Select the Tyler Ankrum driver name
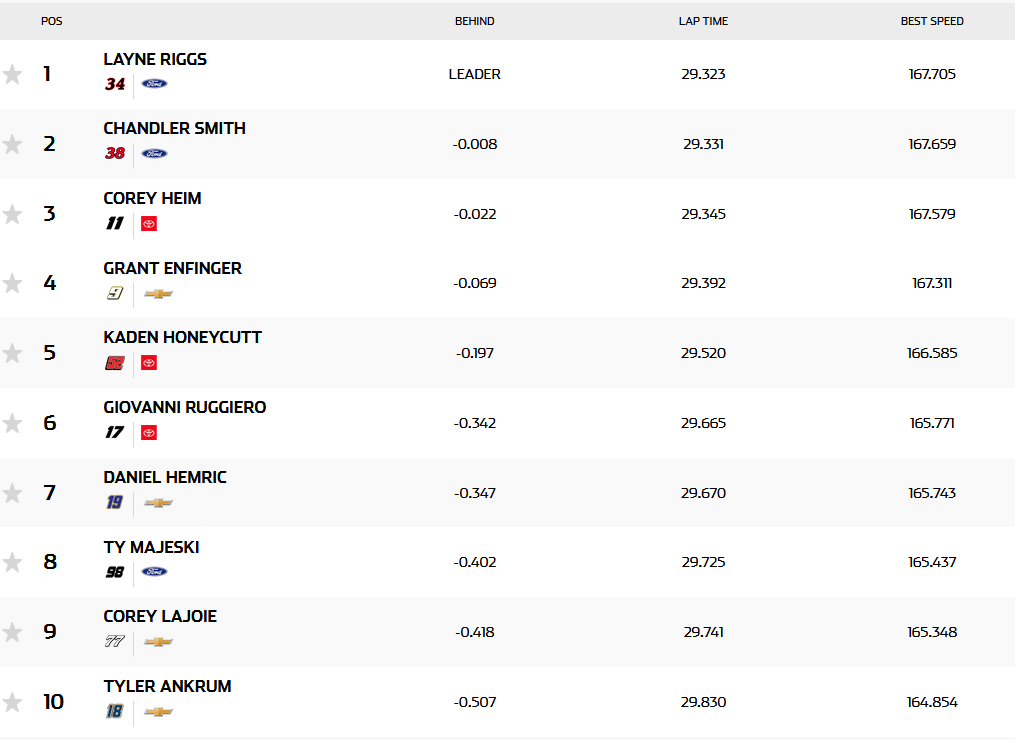 click(x=167, y=686)
